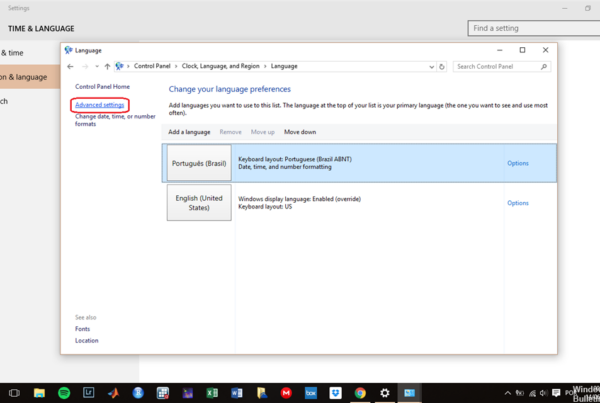Image resolution: width=600 pixels, height=403 pixels.
Task: Open Dropbox from the taskbar
Action: (336, 393)
